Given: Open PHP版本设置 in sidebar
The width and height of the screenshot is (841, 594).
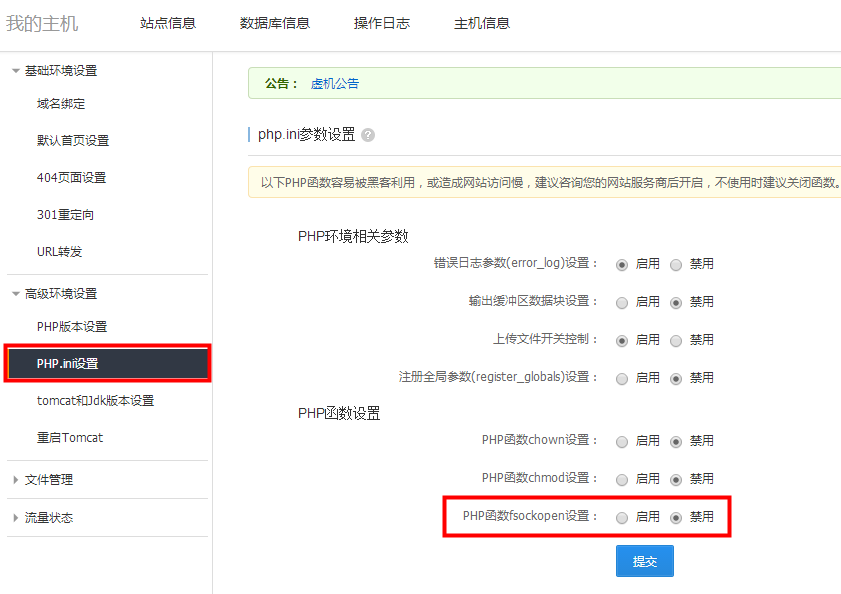Looking at the screenshot, I should [x=72, y=327].
